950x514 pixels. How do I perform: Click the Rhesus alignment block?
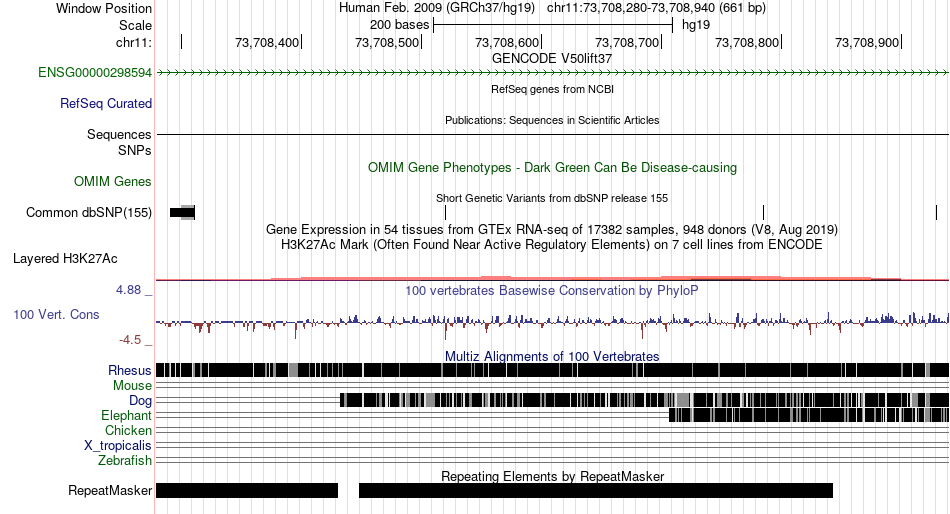coord(553,370)
